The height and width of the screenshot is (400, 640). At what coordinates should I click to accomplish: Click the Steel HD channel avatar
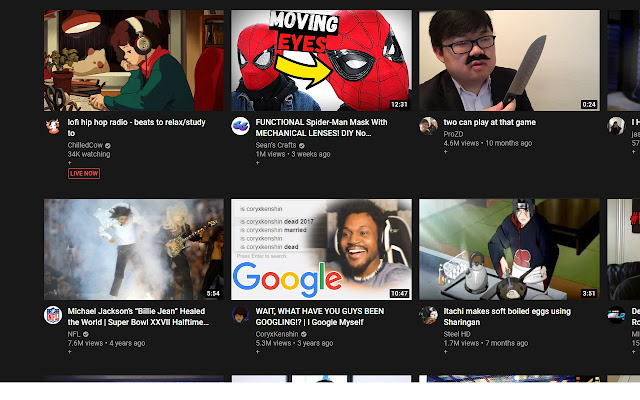click(428, 315)
